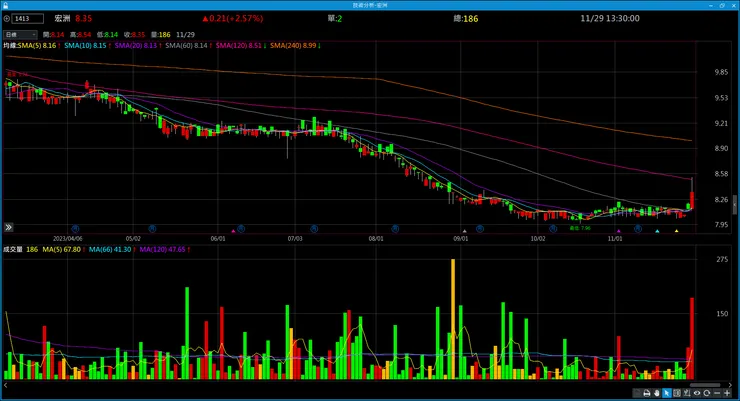740x401 pixels.
Task: Click the purple triangle marker near 11/01
Action: (x=619, y=231)
